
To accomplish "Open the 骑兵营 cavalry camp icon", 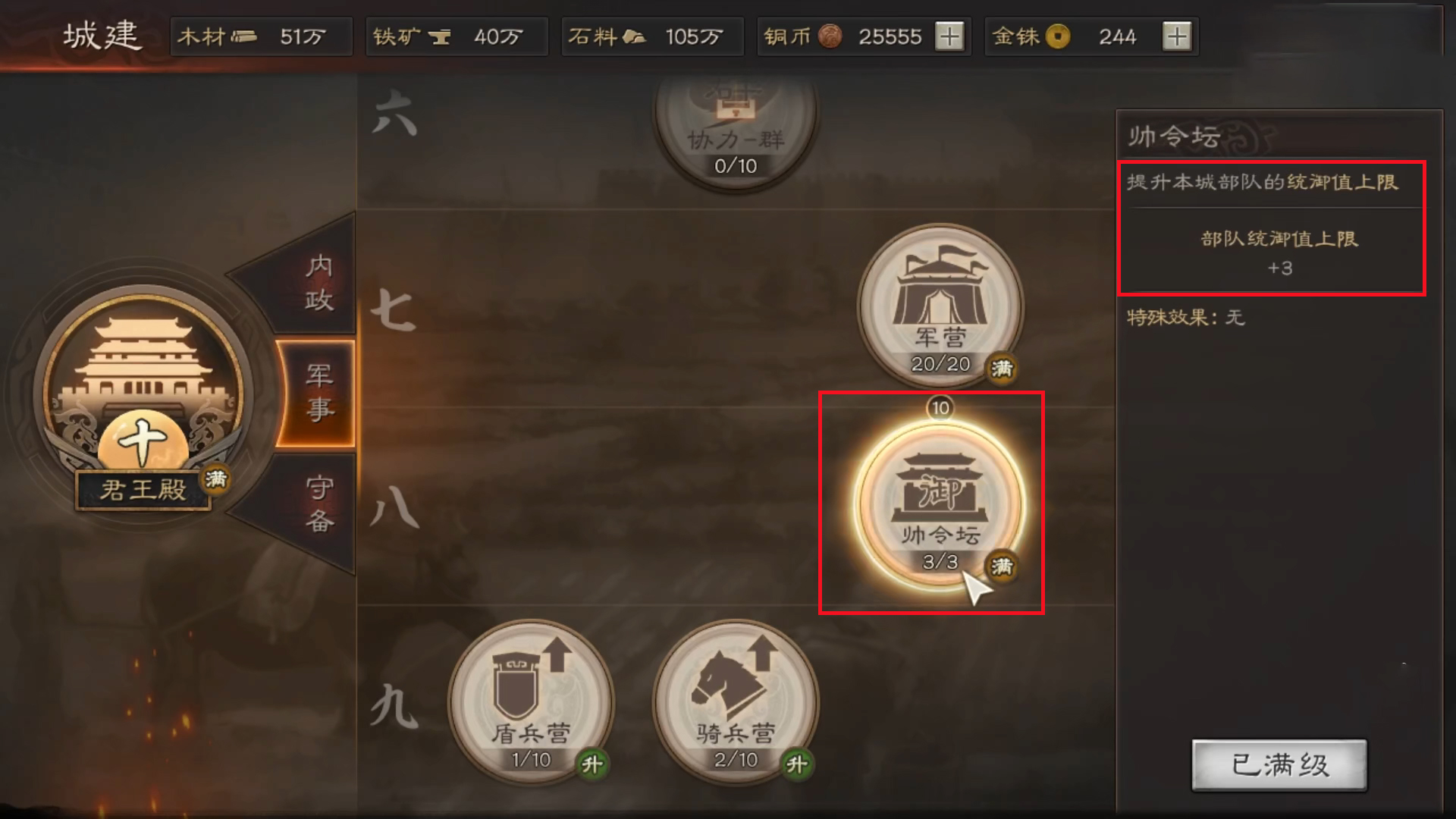I will [x=736, y=701].
